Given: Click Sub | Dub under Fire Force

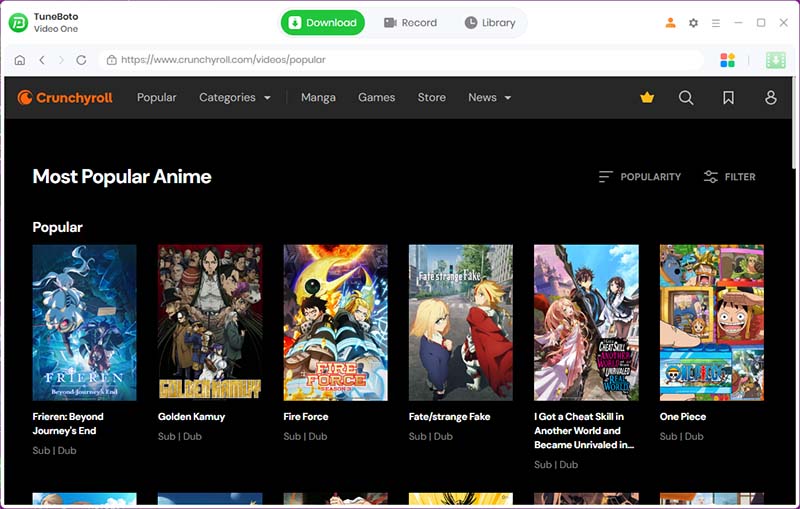Looking at the screenshot, I should [x=305, y=437].
